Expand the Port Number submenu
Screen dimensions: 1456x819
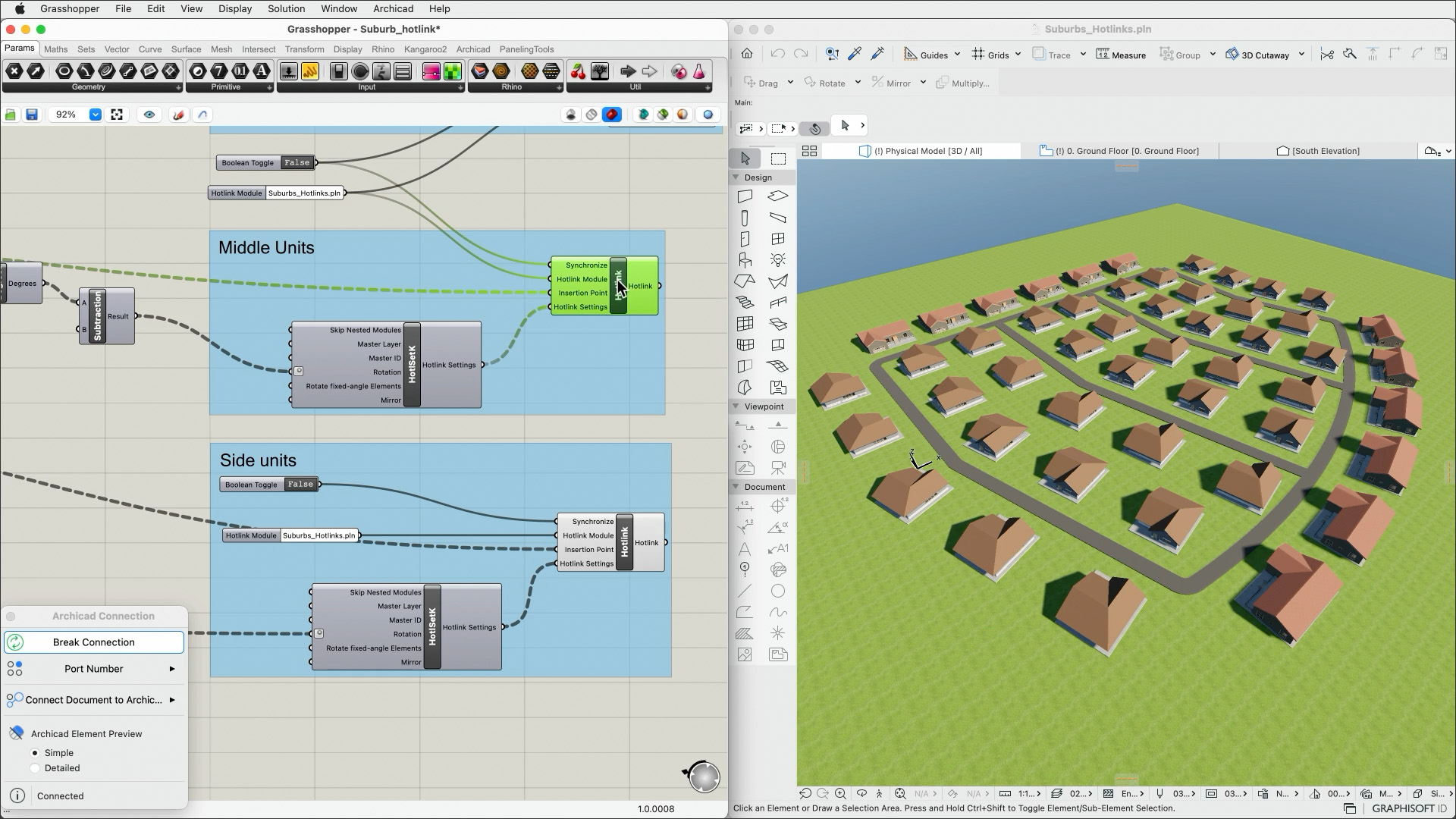[94, 669]
